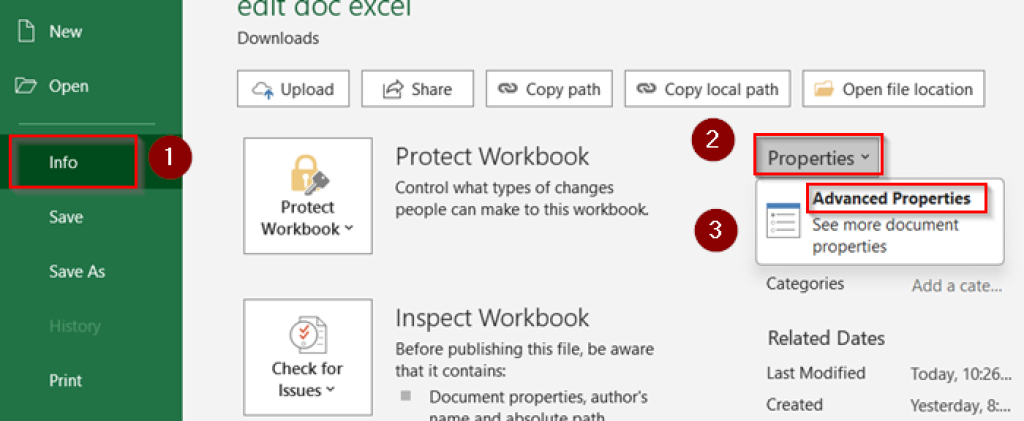
Task: Select Advanced Properties menu entry
Action: tap(891, 198)
